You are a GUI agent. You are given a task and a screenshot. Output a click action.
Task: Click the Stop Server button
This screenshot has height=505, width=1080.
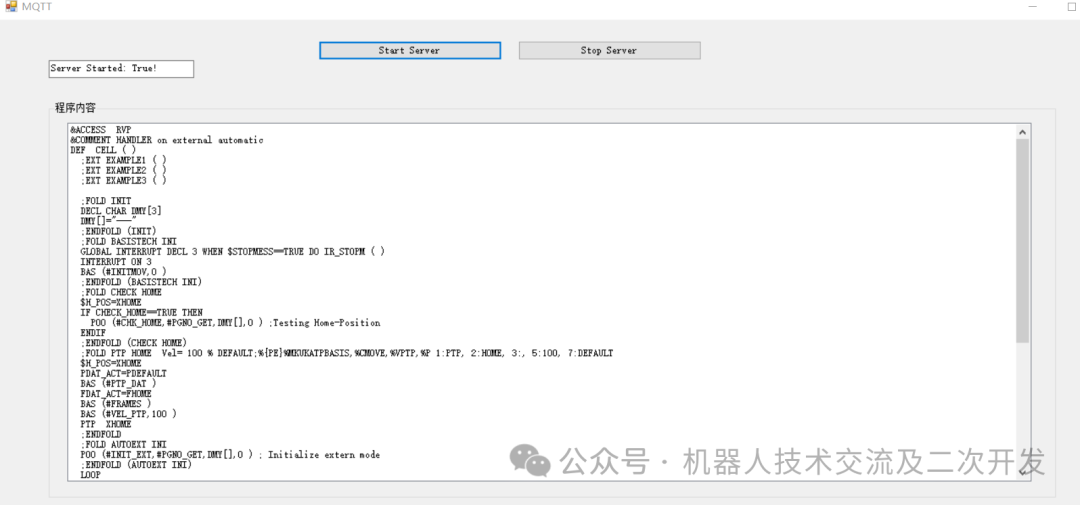coord(609,50)
